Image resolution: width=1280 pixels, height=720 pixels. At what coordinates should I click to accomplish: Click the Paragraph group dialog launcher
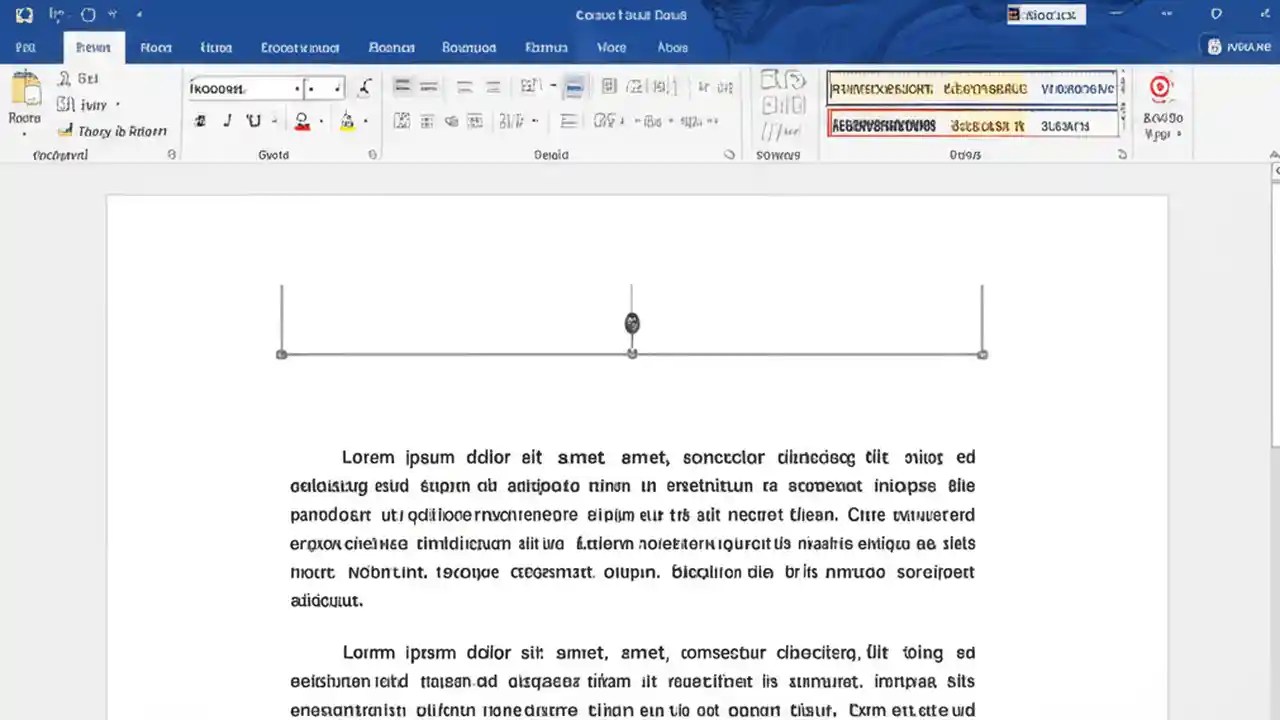729,155
